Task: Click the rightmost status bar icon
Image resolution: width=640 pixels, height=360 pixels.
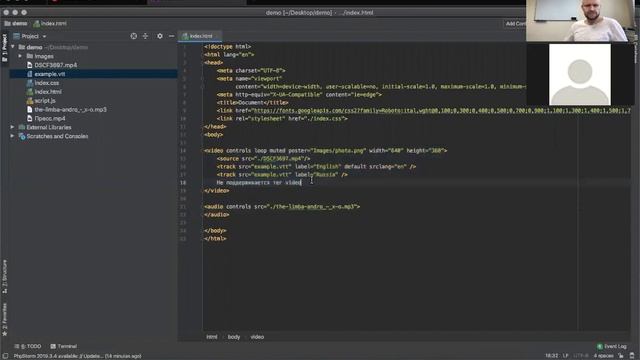Action: pyautogui.click(x=632, y=356)
